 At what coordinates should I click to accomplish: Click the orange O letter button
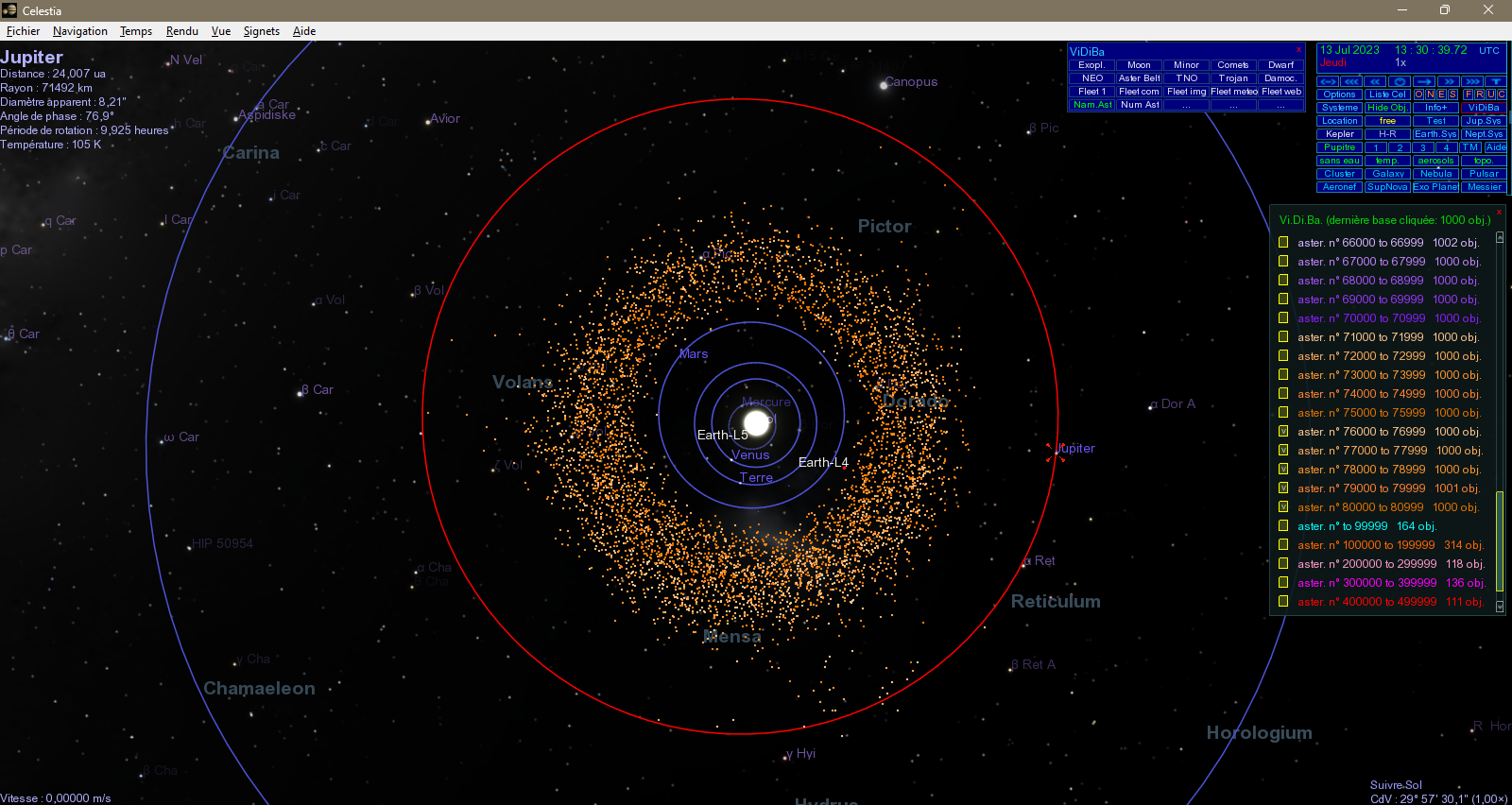pyautogui.click(x=1418, y=94)
